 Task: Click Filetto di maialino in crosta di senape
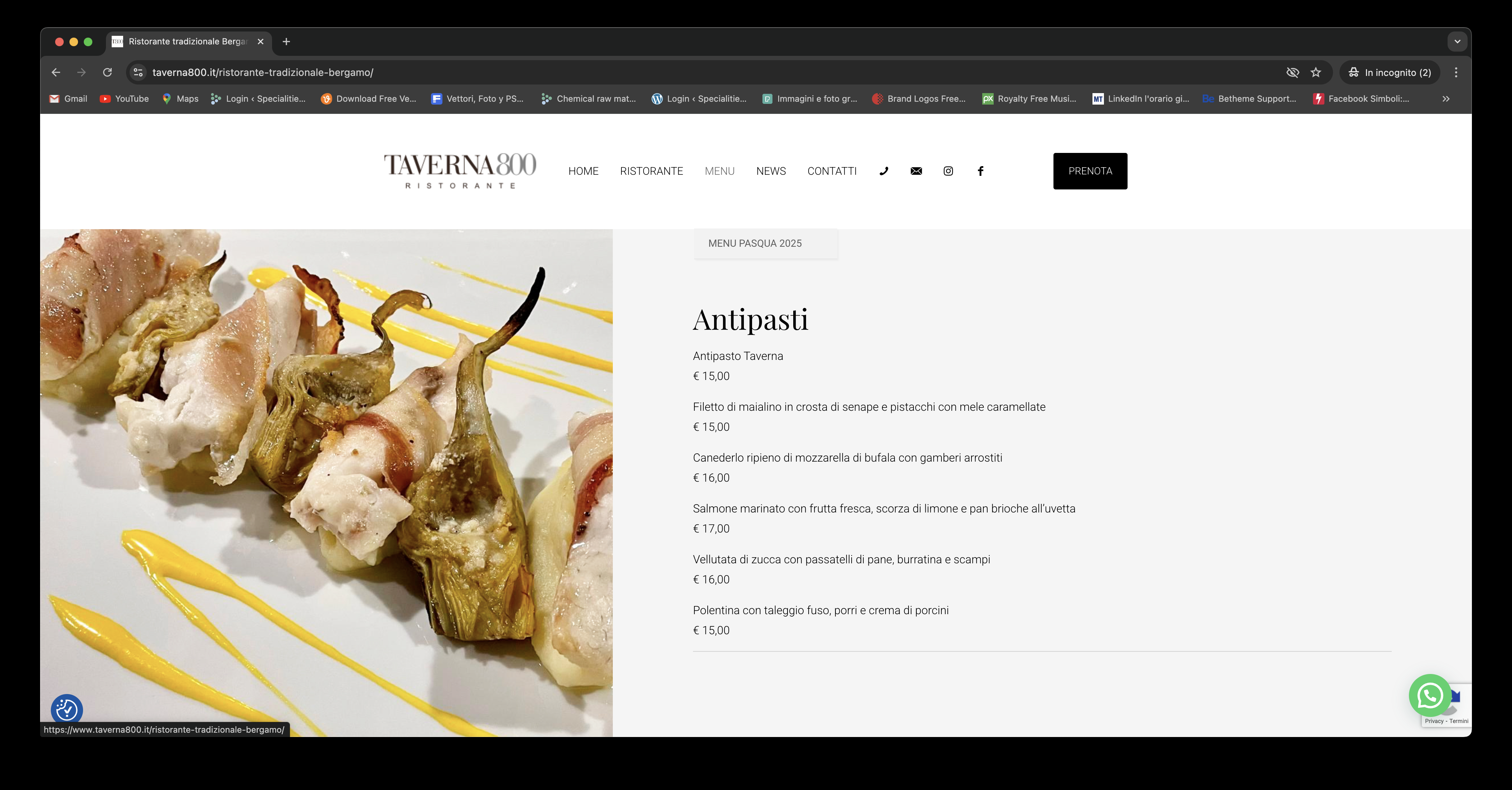coord(869,407)
